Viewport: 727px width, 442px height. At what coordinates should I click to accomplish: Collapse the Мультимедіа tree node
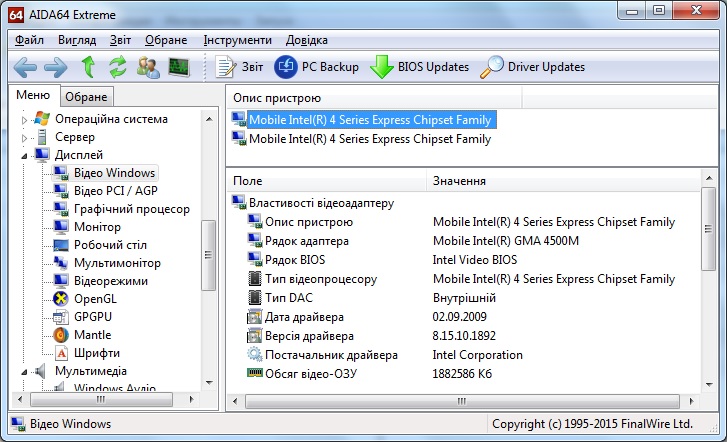tap(24, 372)
